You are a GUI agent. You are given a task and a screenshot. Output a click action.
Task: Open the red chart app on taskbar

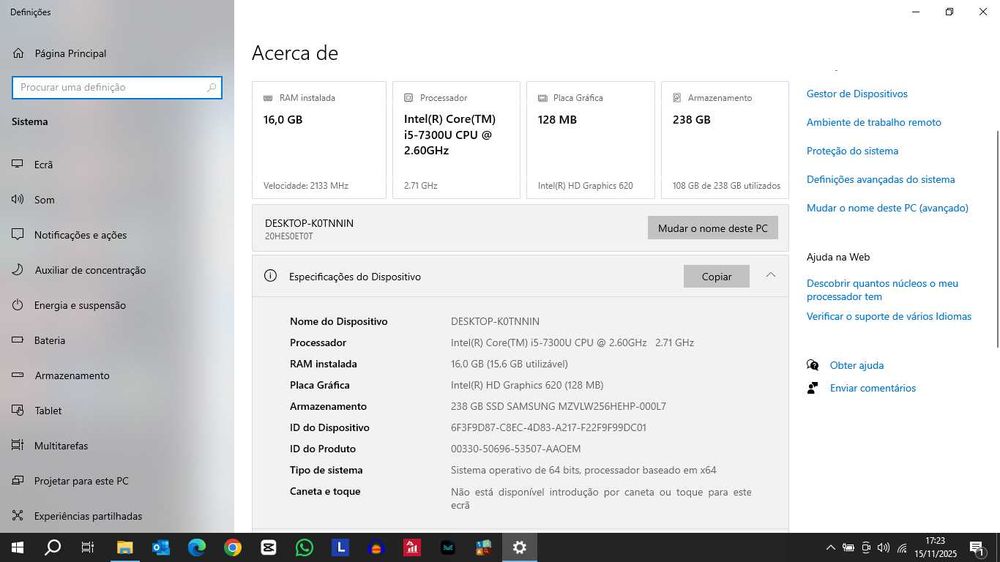(412, 547)
